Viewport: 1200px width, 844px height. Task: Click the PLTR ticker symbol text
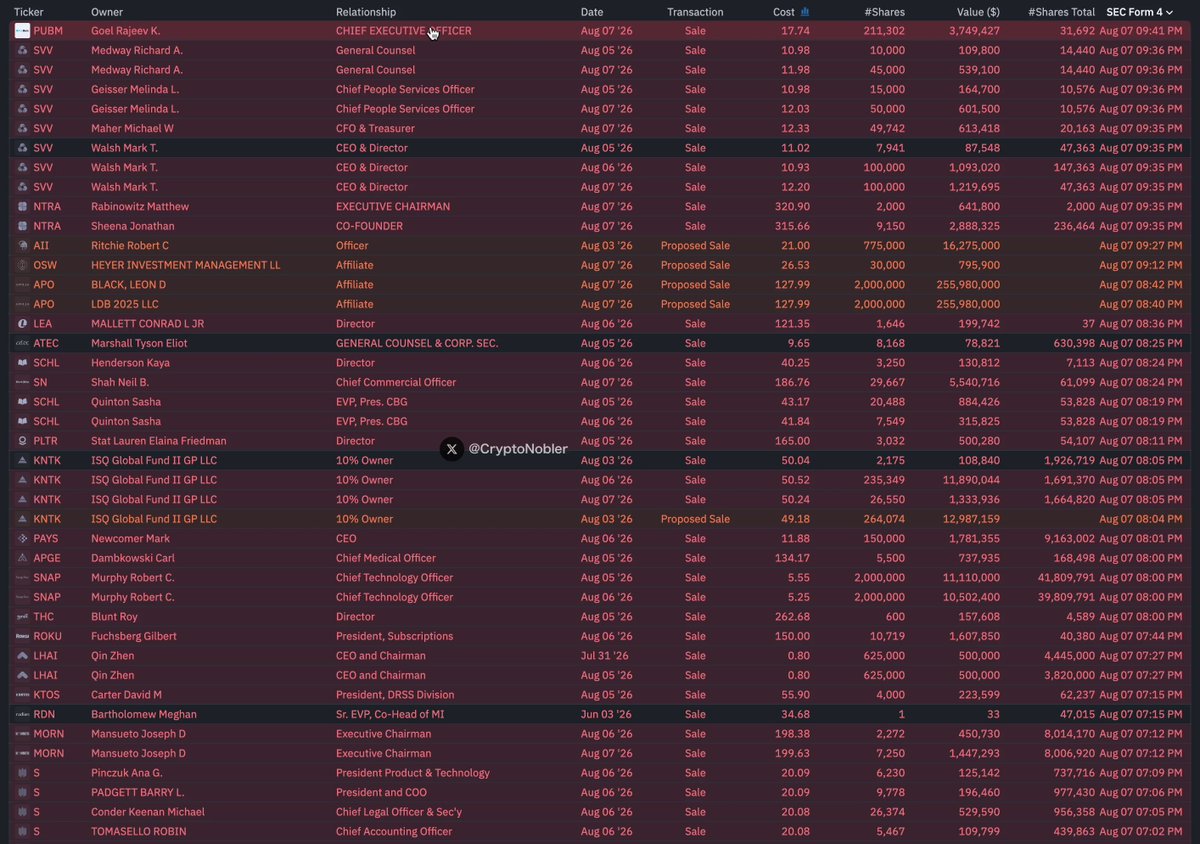click(47, 441)
